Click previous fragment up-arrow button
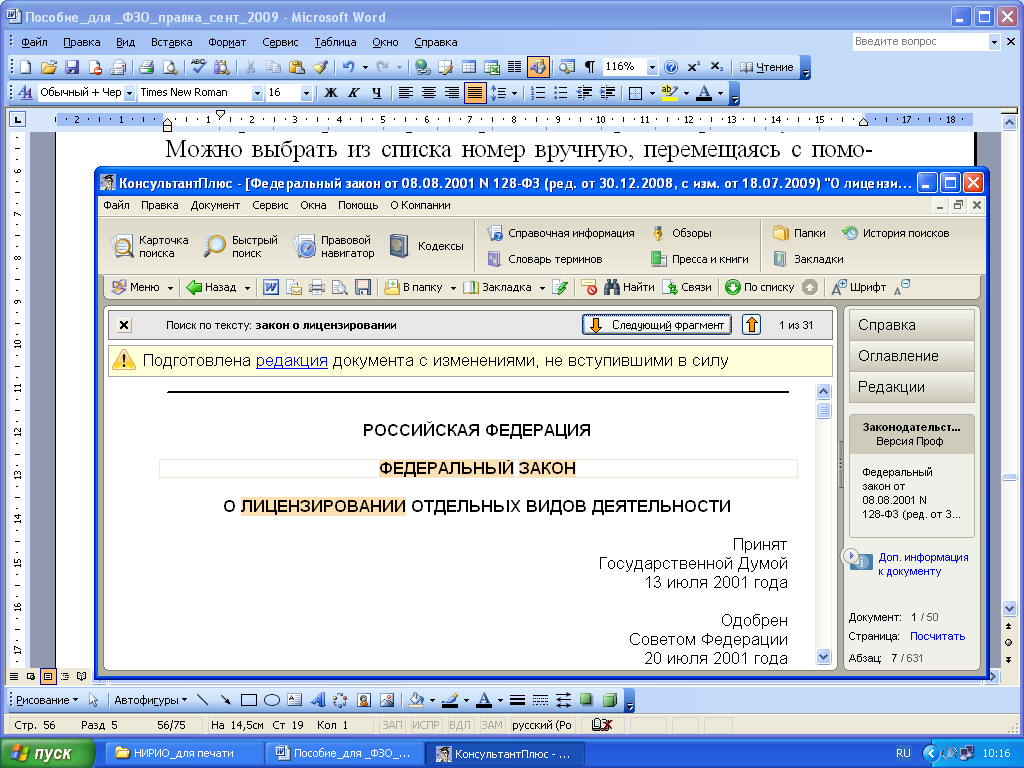 pos(751,325)
